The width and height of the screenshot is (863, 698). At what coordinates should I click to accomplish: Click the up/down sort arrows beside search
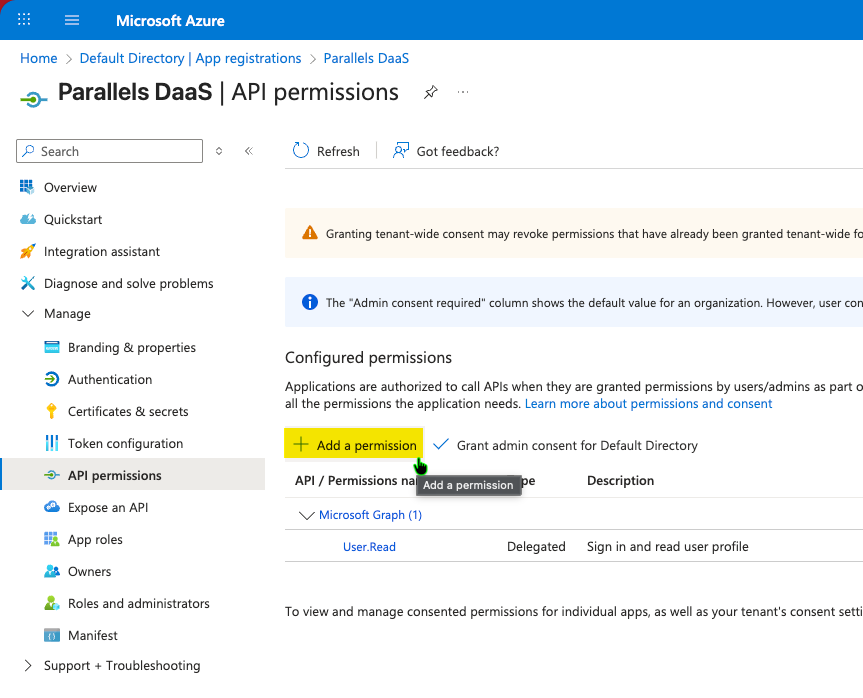pos(220,151)
